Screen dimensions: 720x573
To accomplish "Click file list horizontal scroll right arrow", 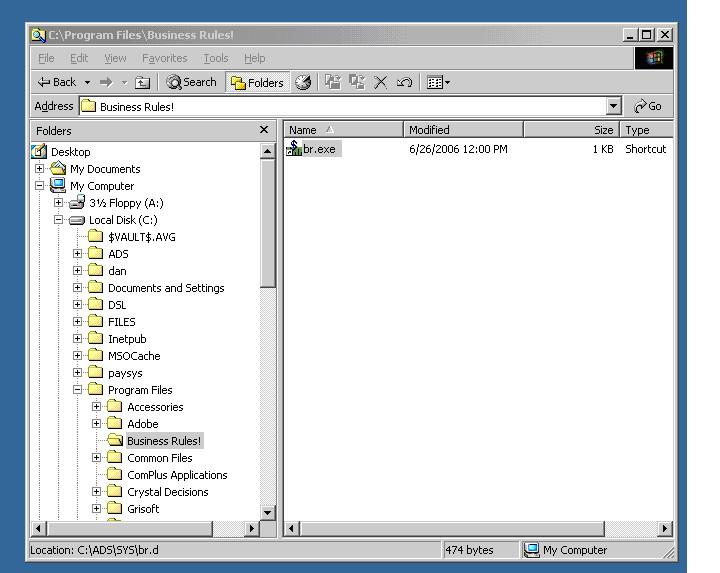I will [x=665, y=528].
